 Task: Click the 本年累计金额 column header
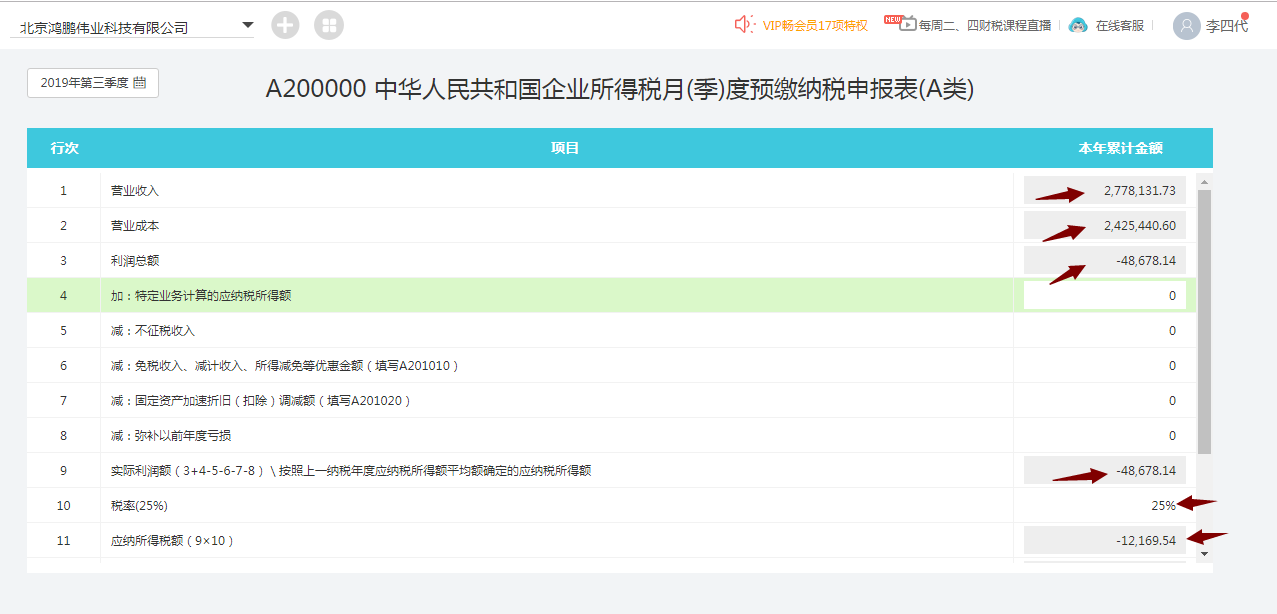pos(1120,148)
